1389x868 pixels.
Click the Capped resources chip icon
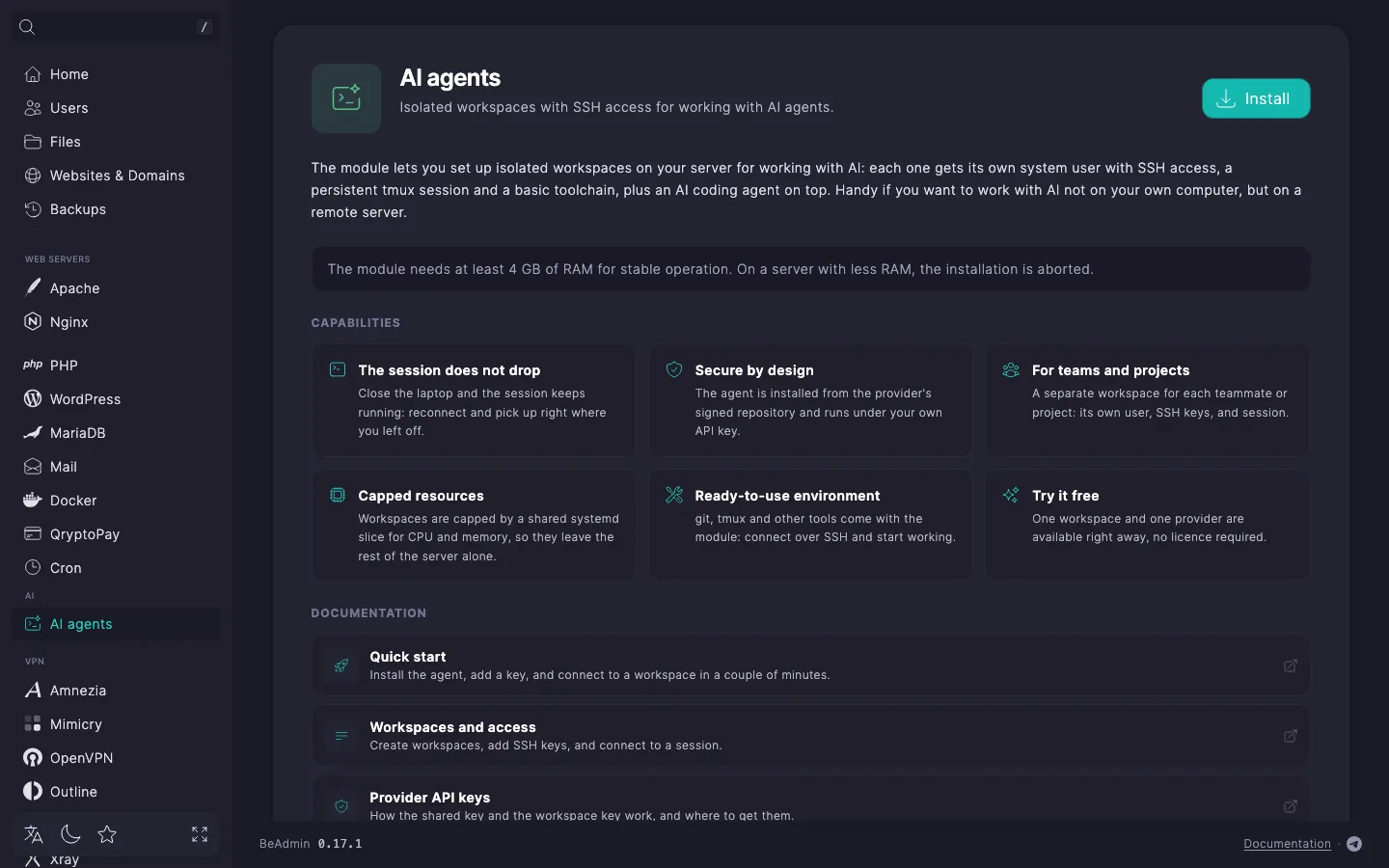point(338,495)
